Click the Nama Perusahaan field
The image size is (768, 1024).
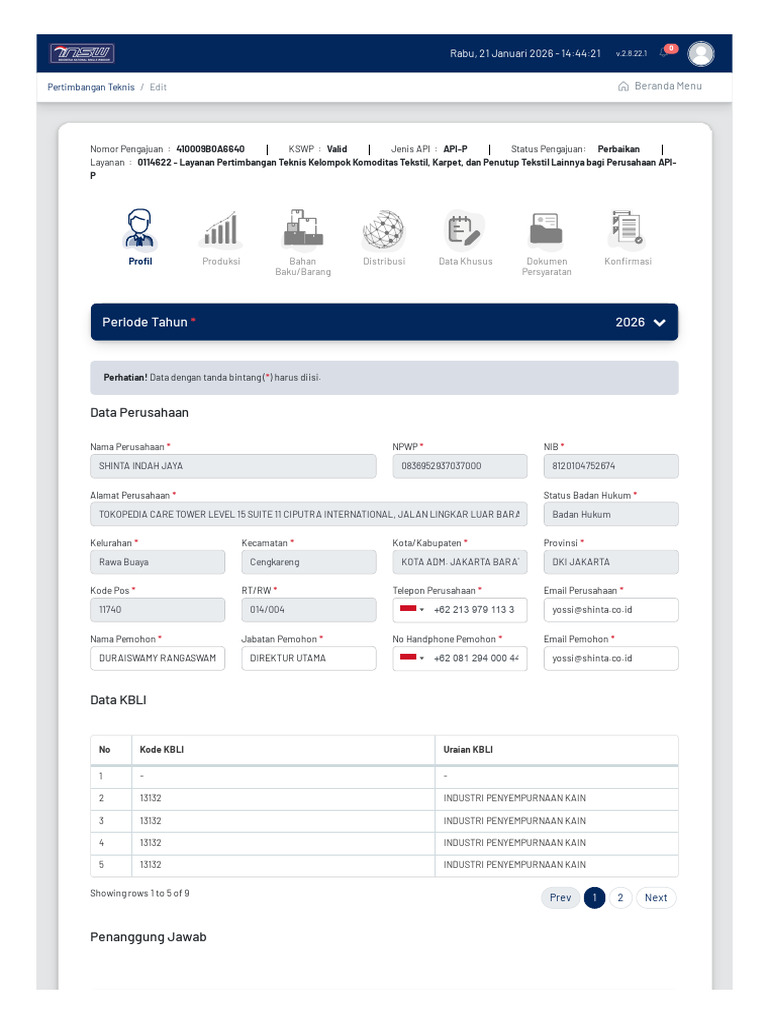click(233, 466)
